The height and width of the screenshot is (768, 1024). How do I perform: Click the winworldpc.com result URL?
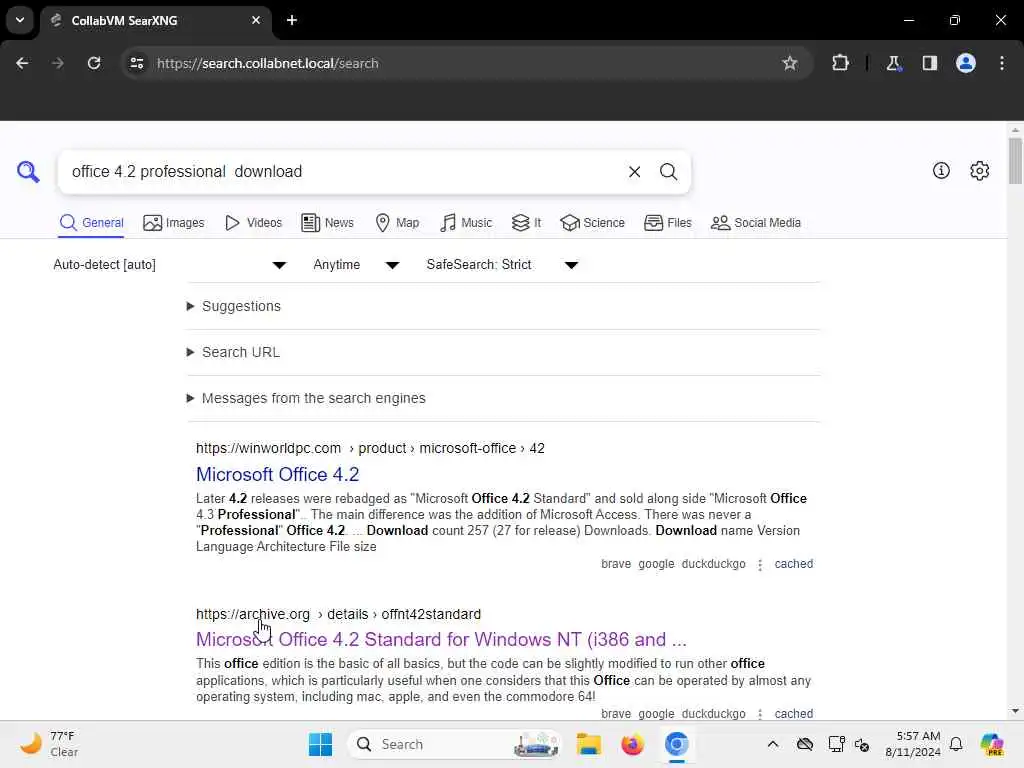(x=370, y=448)
